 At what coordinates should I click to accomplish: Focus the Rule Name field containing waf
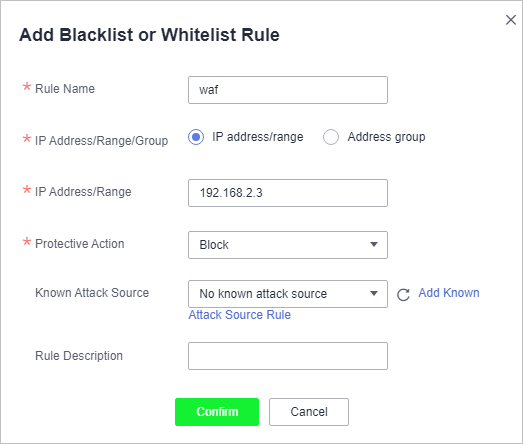click(288, 90)
